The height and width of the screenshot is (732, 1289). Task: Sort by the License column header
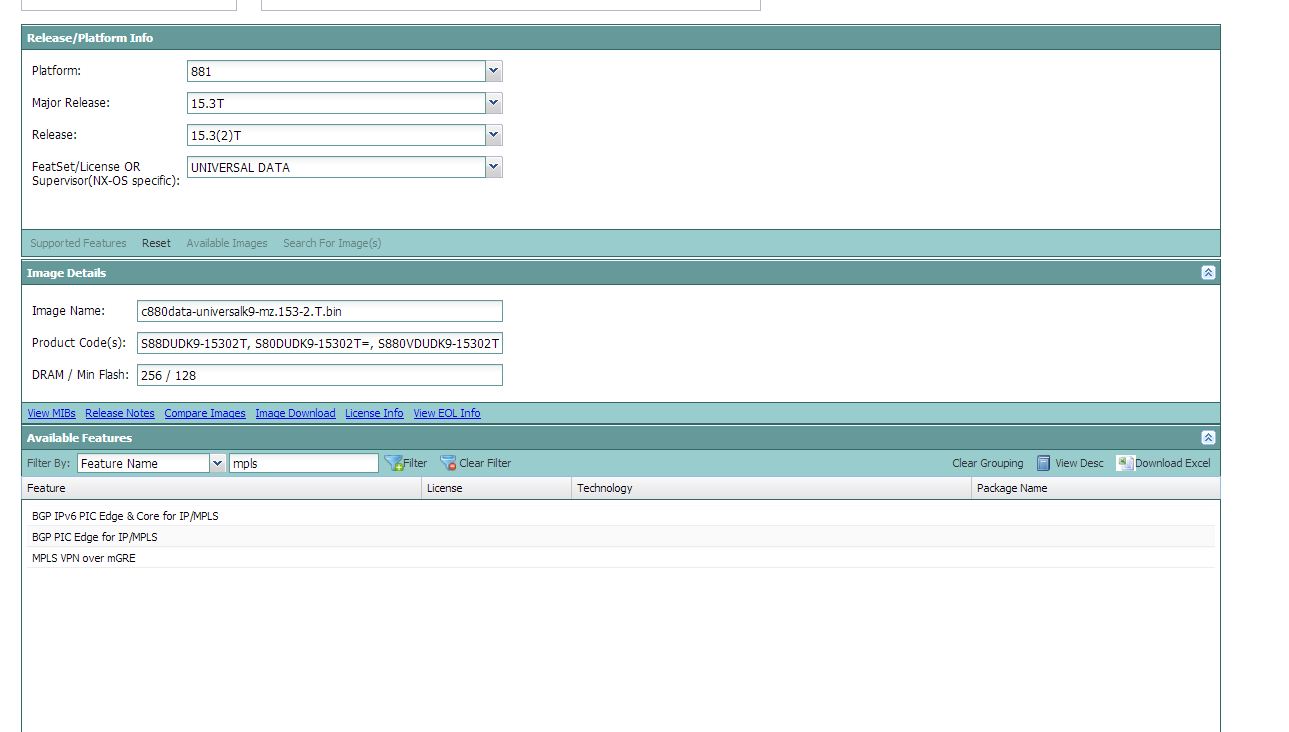coord(497,488)
